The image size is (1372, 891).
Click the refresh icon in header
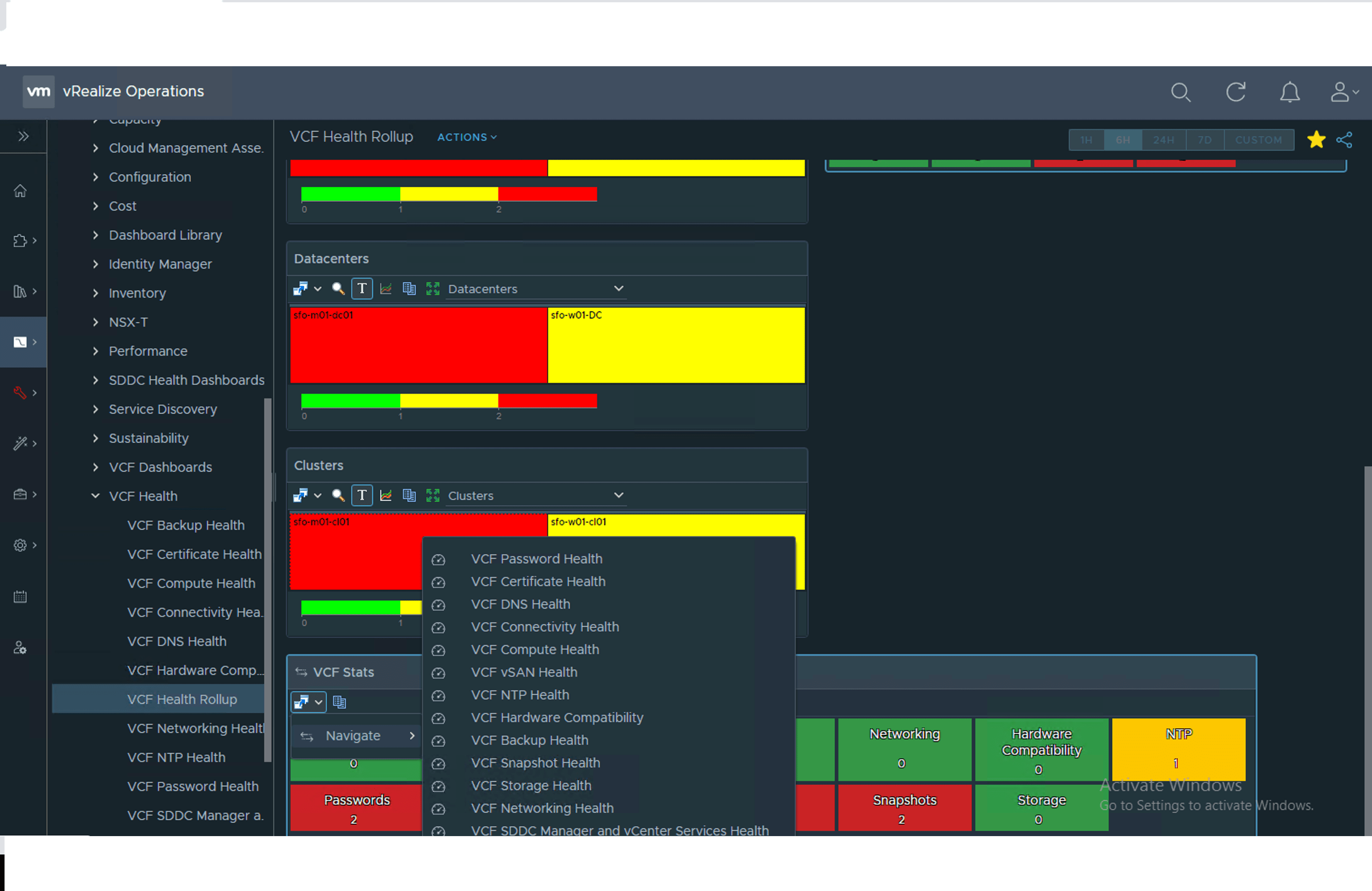click(x=1235, y=92)
